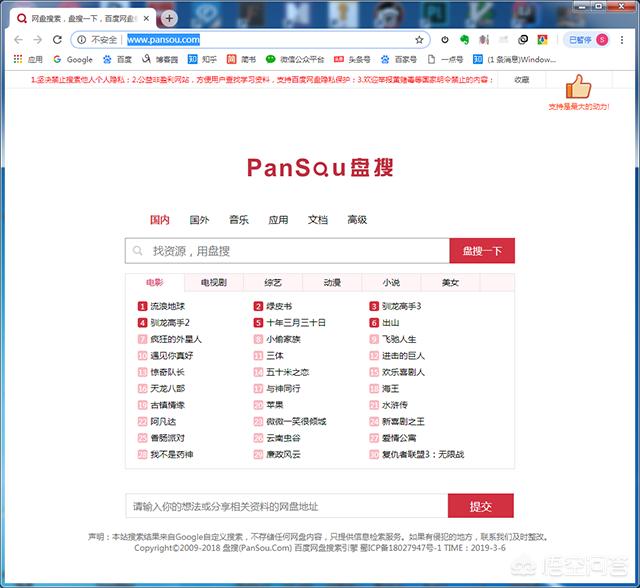
Task: Select the 文档 search tab
Action: [318, 220]
